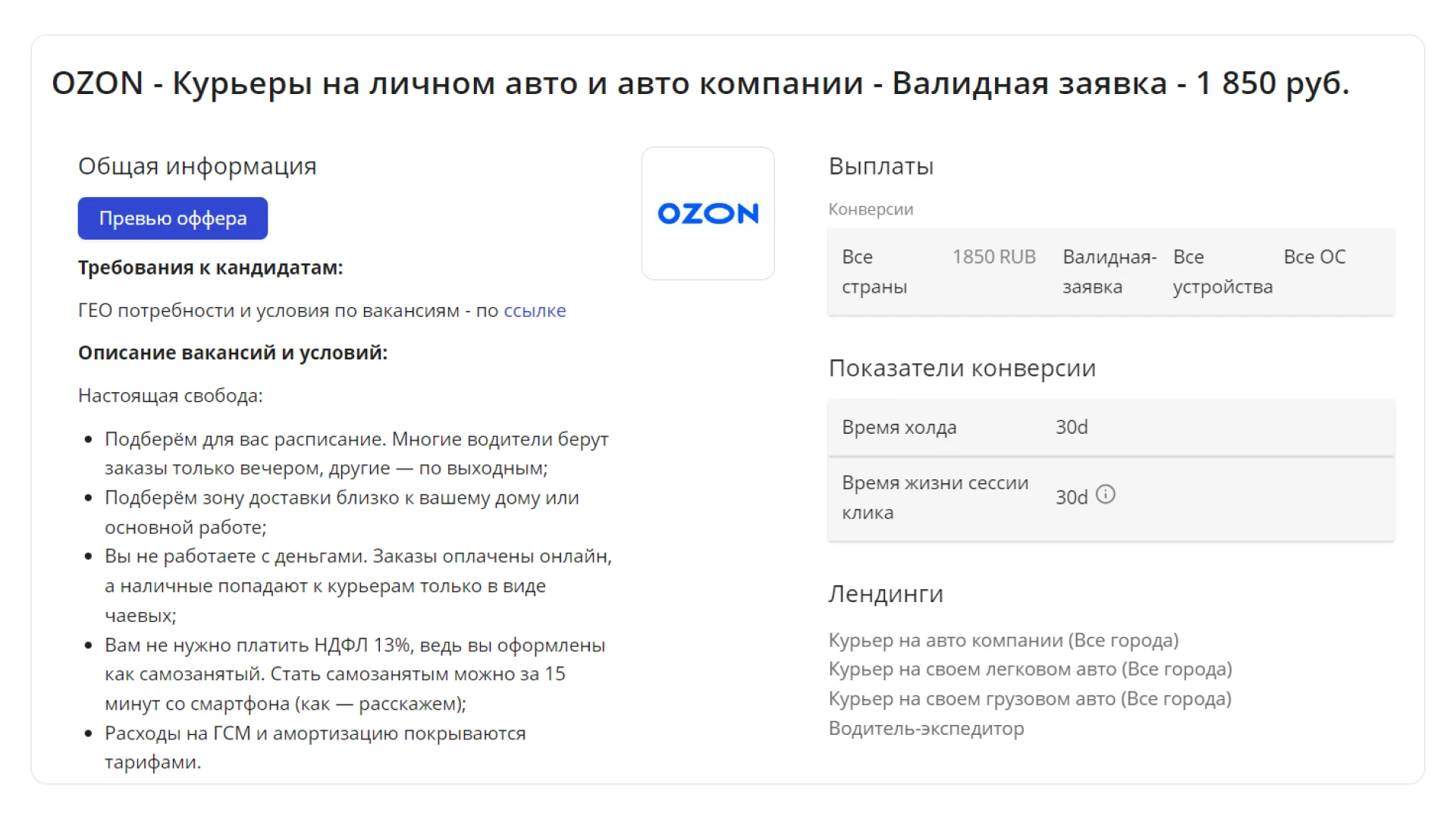Click the 1850 RUB payout value
Viewport: 1456px width, 819px height.
click(x=993, y=257)
